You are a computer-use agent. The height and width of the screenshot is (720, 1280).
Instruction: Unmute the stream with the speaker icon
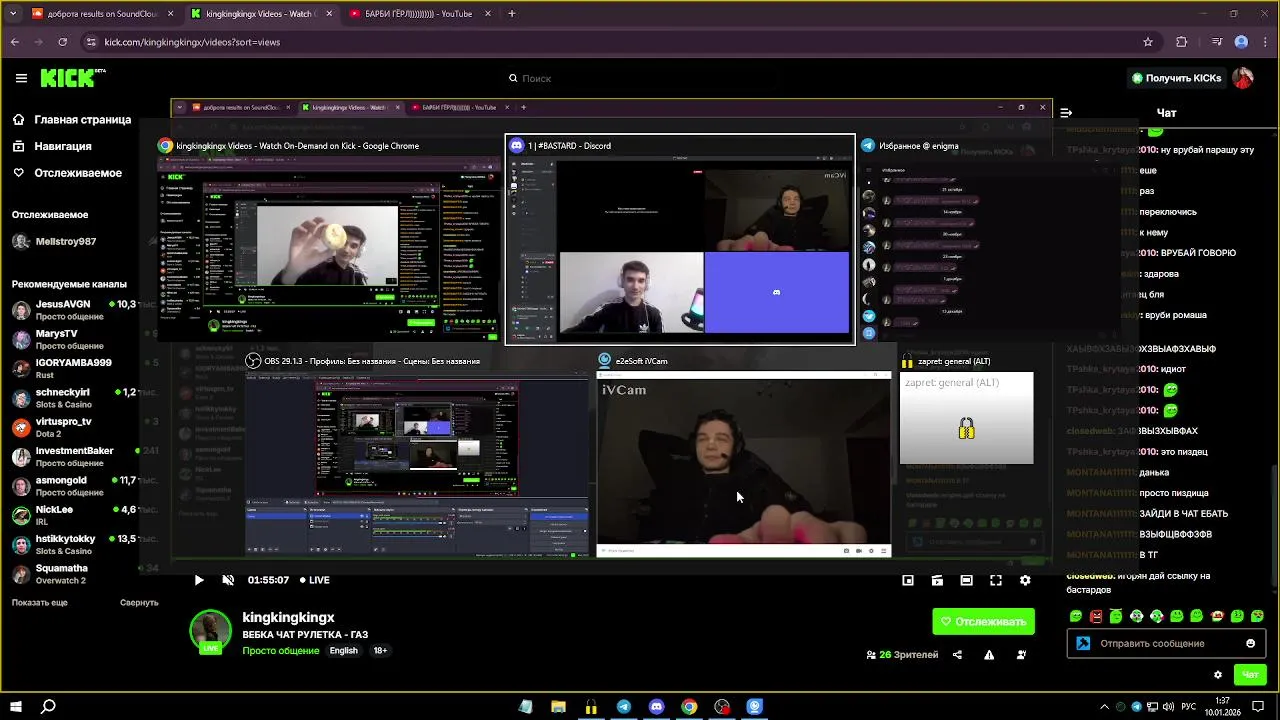[228, 580]
